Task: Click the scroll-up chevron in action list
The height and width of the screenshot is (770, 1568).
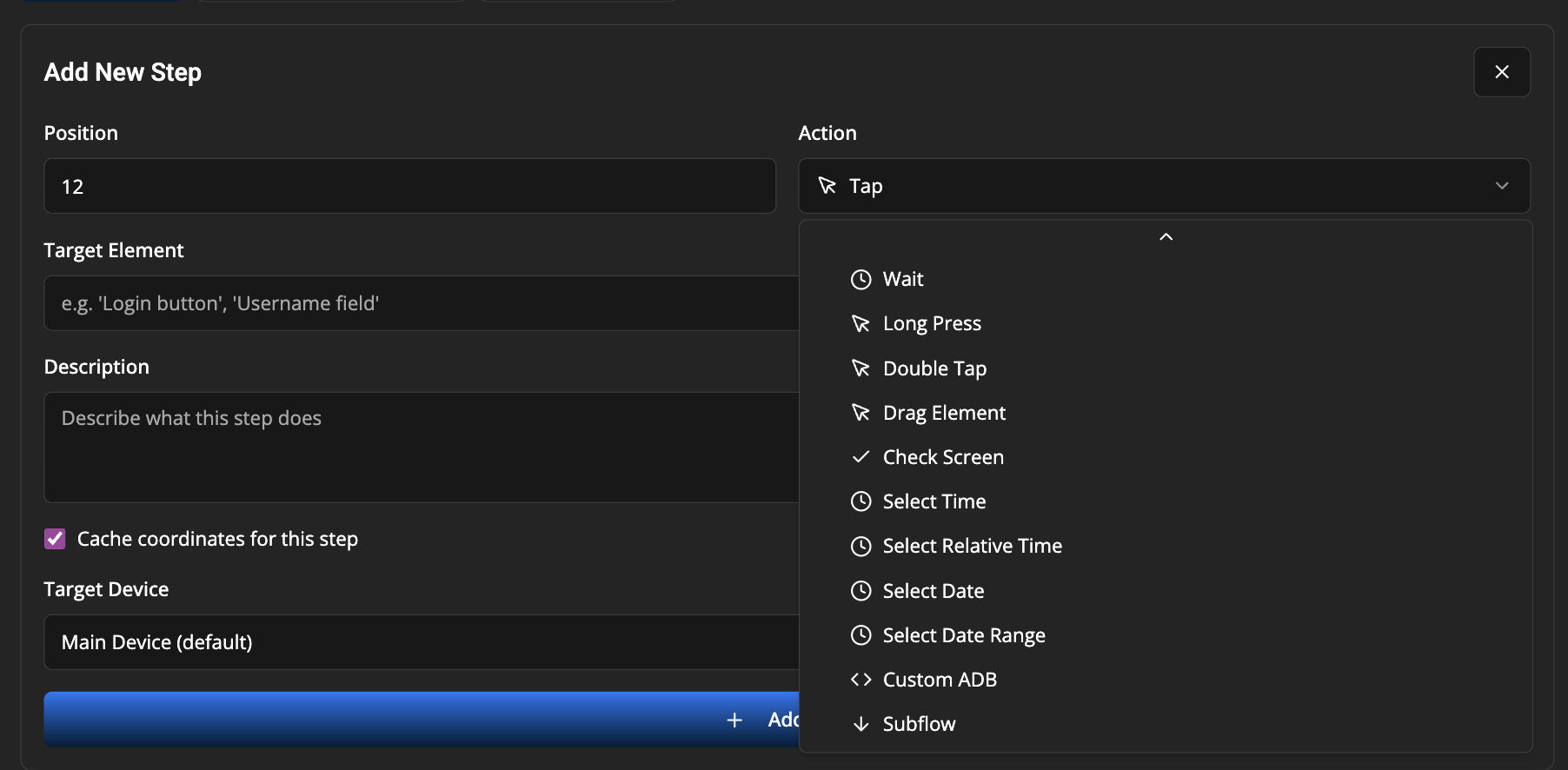Action: (1166, 236)
